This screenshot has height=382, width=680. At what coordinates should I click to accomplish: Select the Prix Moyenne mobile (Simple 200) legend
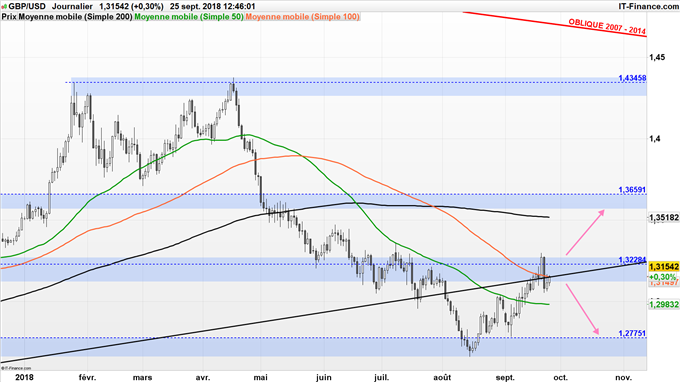[x=67, y=16]
